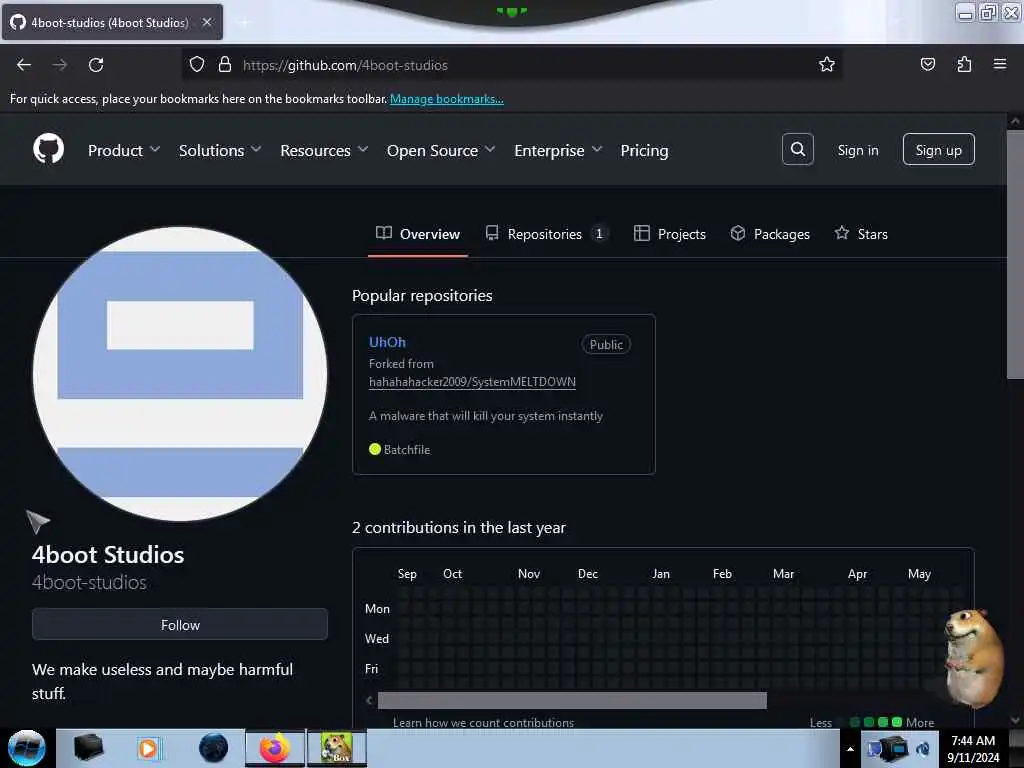1024x768 pixels.
Task: Switch to the Packages tab
Action: point(770,234)
